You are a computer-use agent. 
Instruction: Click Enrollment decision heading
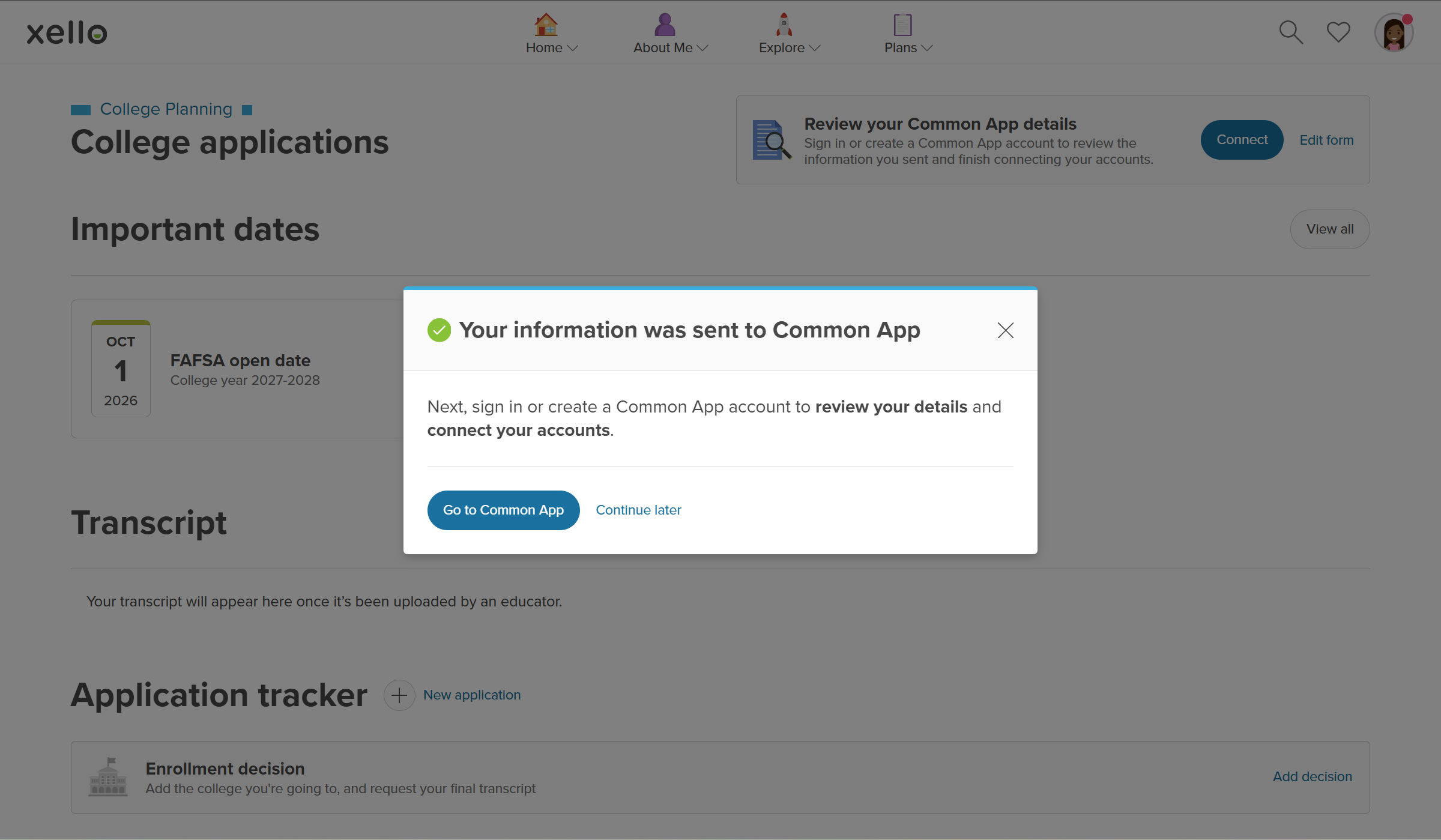coord(225,769)
